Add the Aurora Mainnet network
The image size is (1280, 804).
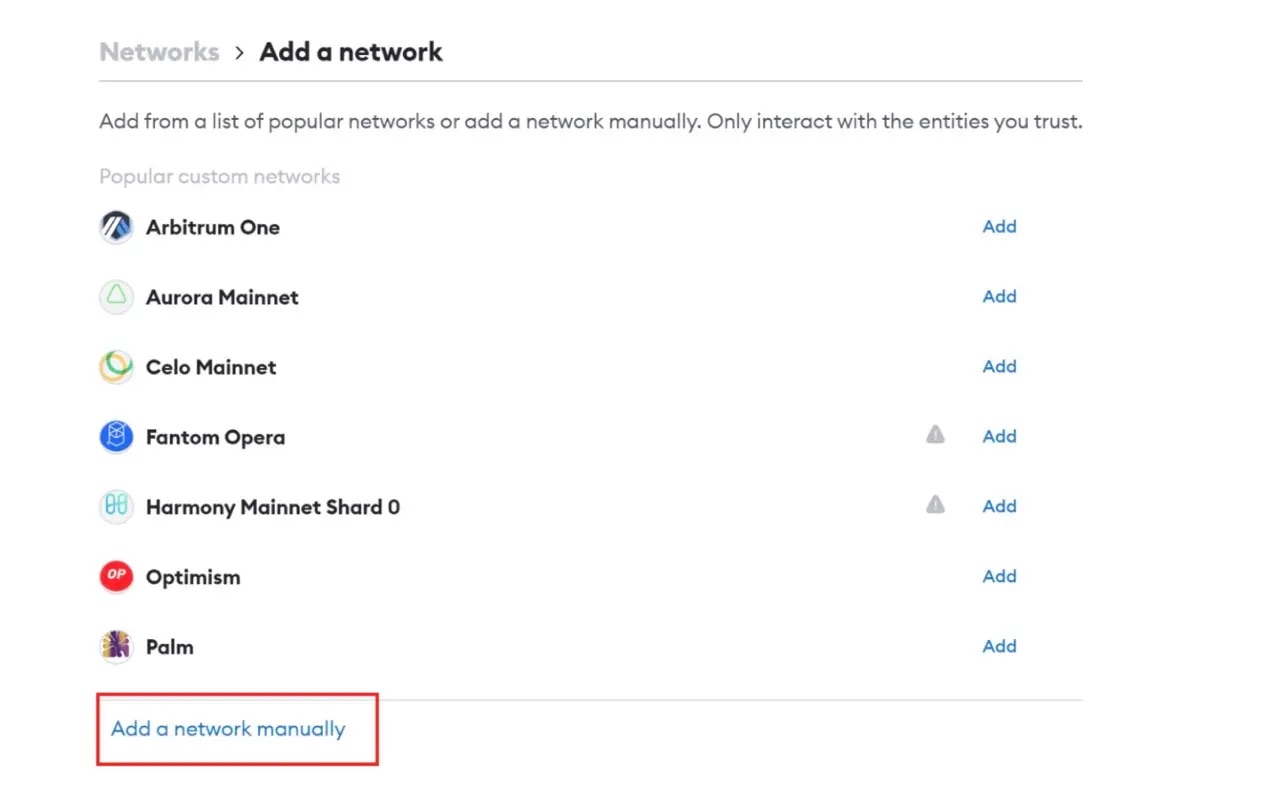tap(999, 297)
